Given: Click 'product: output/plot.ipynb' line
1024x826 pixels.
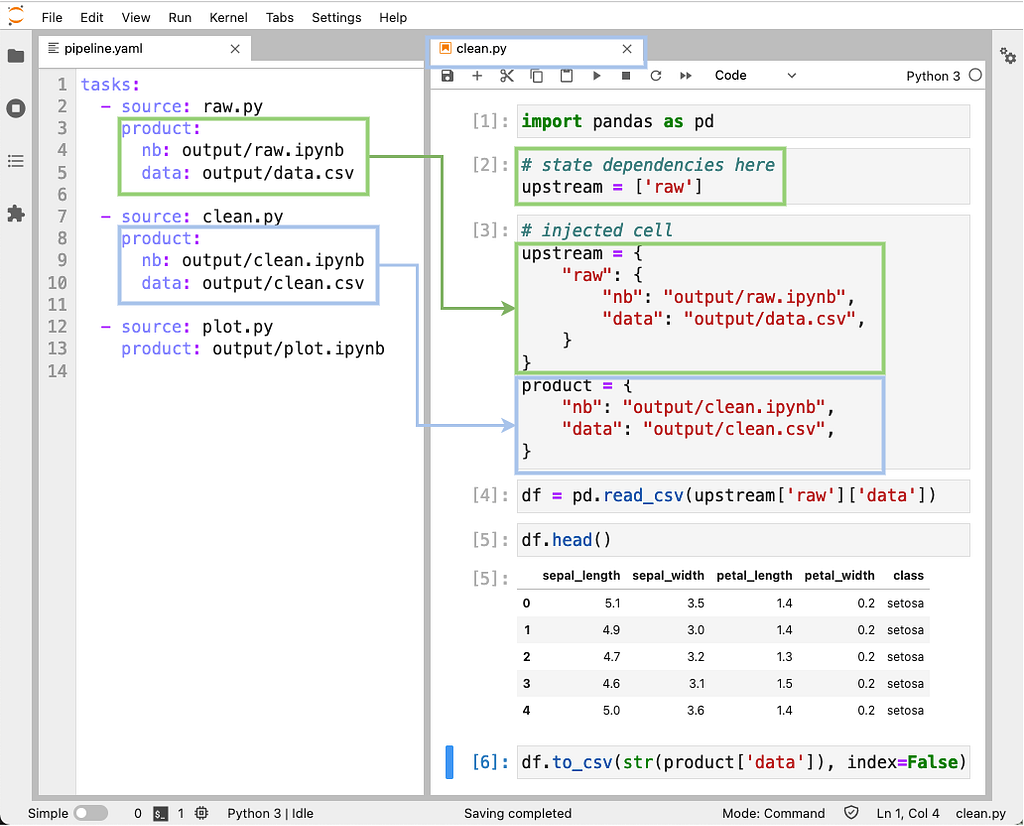Looking at the screenshot, I should tap(253, 349).
